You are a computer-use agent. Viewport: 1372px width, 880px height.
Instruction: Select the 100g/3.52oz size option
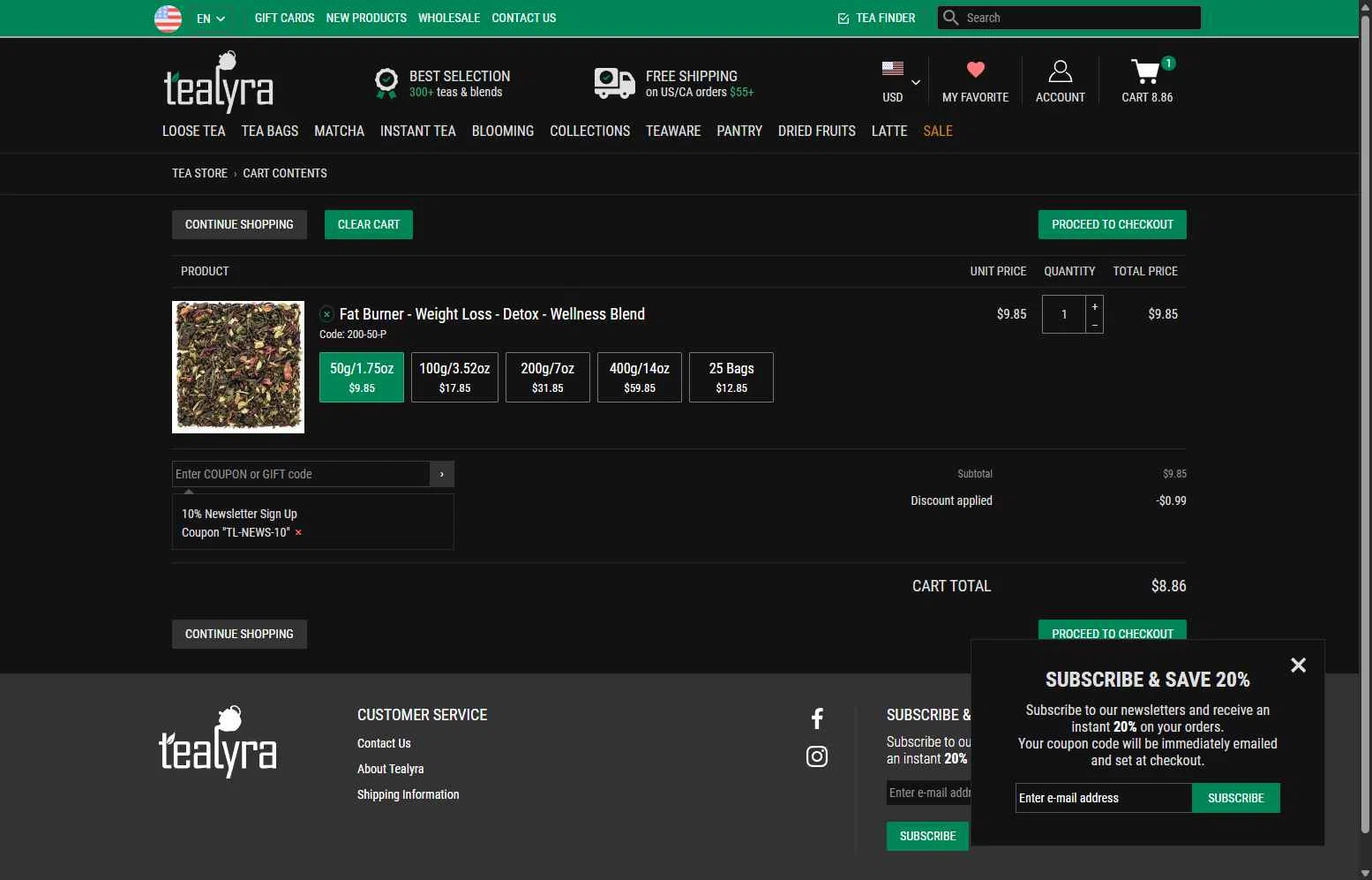[x=454, y=377]
